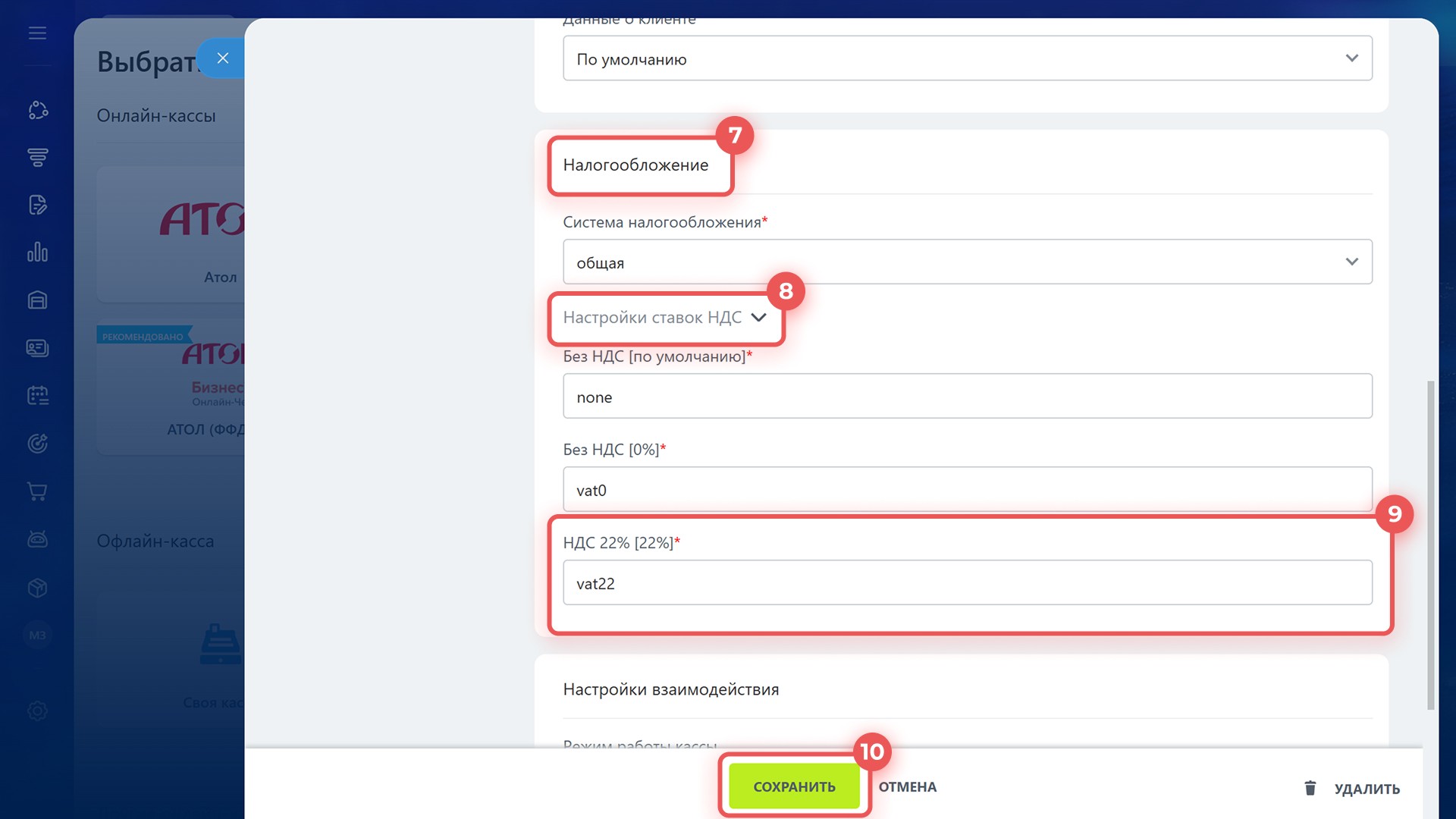
Task: Click the robot icon in sidebar
Action: point(37,539)
